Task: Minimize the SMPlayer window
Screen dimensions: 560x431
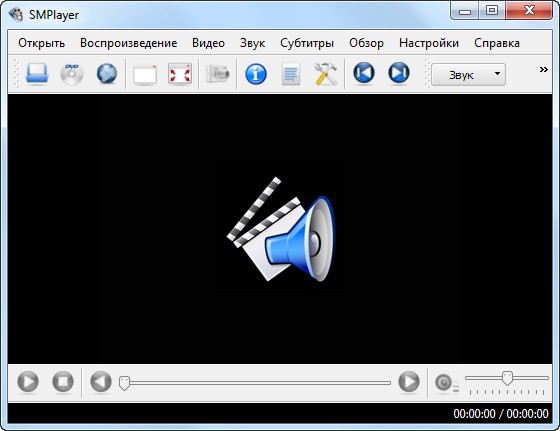Action: pos(465,11)
